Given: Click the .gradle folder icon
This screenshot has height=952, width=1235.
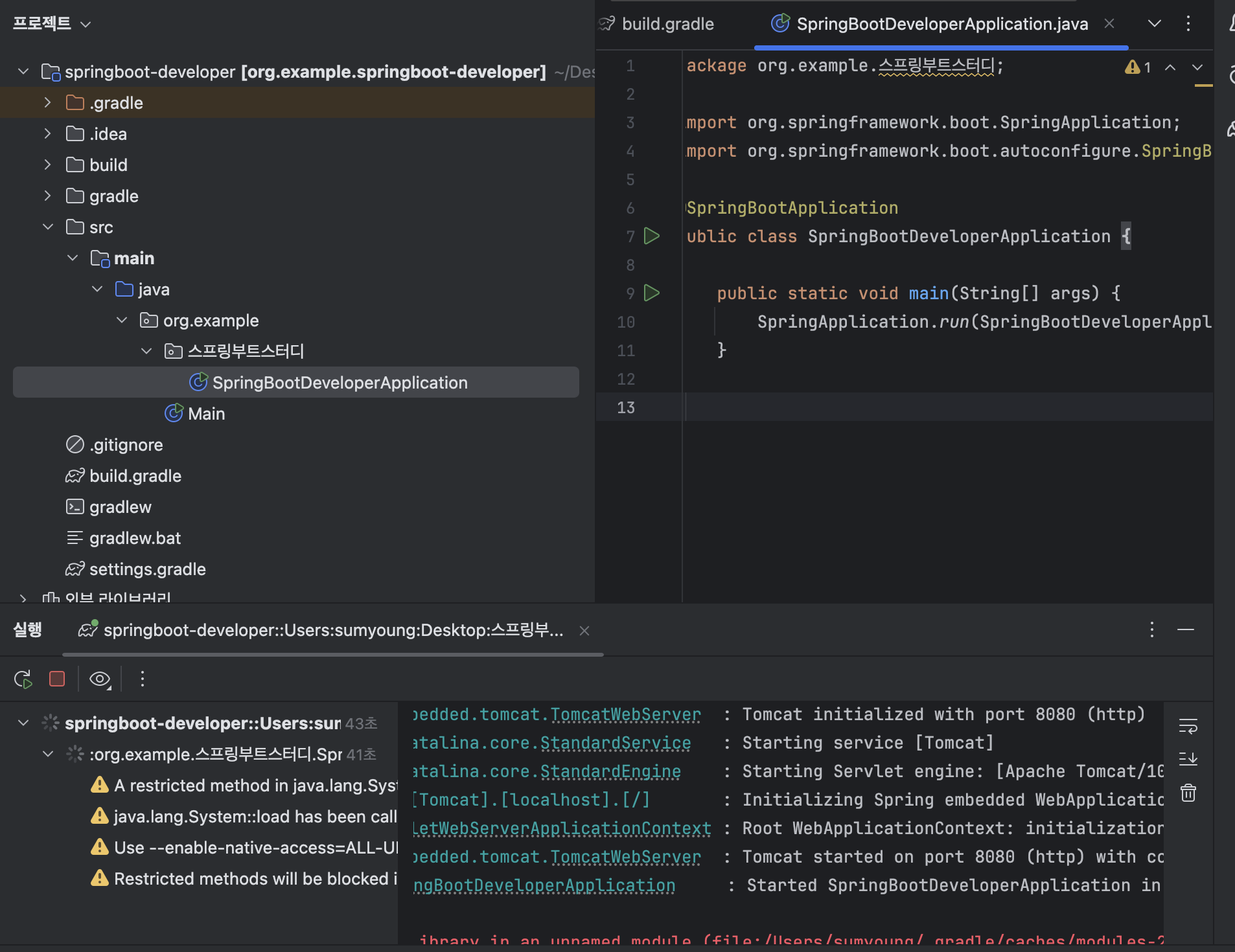Looking at the screenshot, I should 75,102.
